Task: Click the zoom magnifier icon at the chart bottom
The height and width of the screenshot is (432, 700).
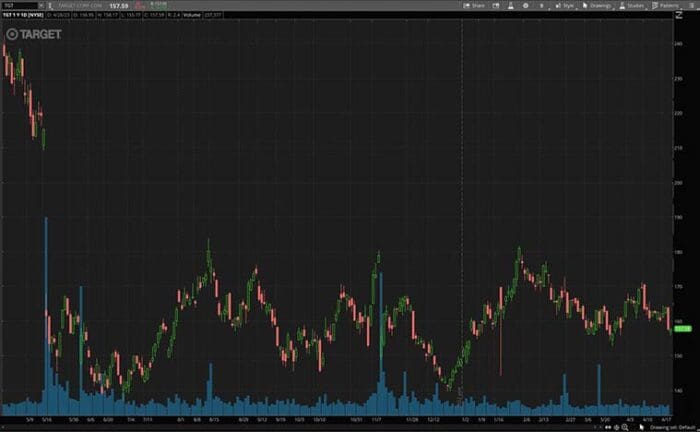Action: (x=625, y=427)
